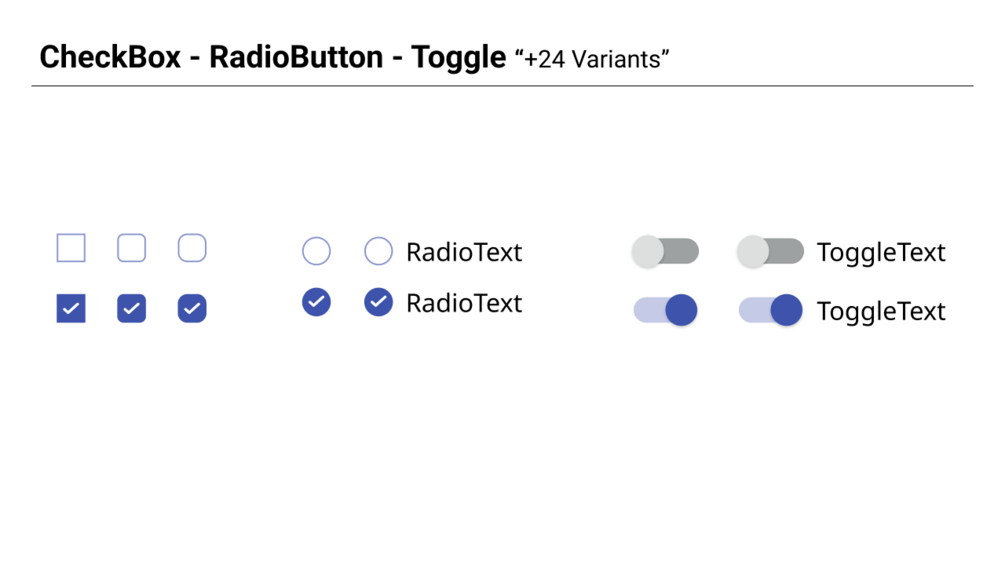The image size is (1005, 565).
Task: Select the empty radio button beside RadioText
Action: [x=378, y=251]
